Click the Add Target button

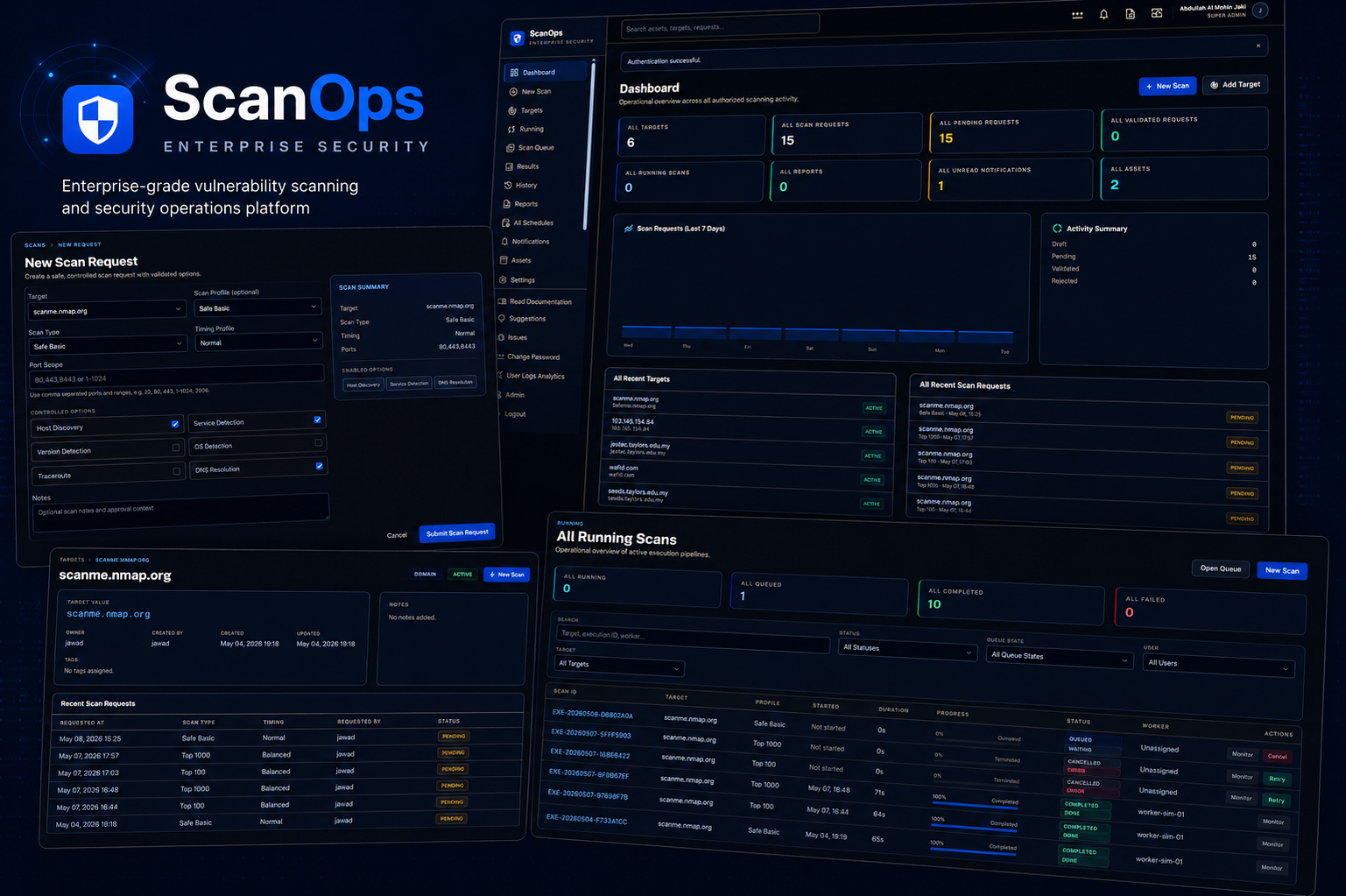1236,85
